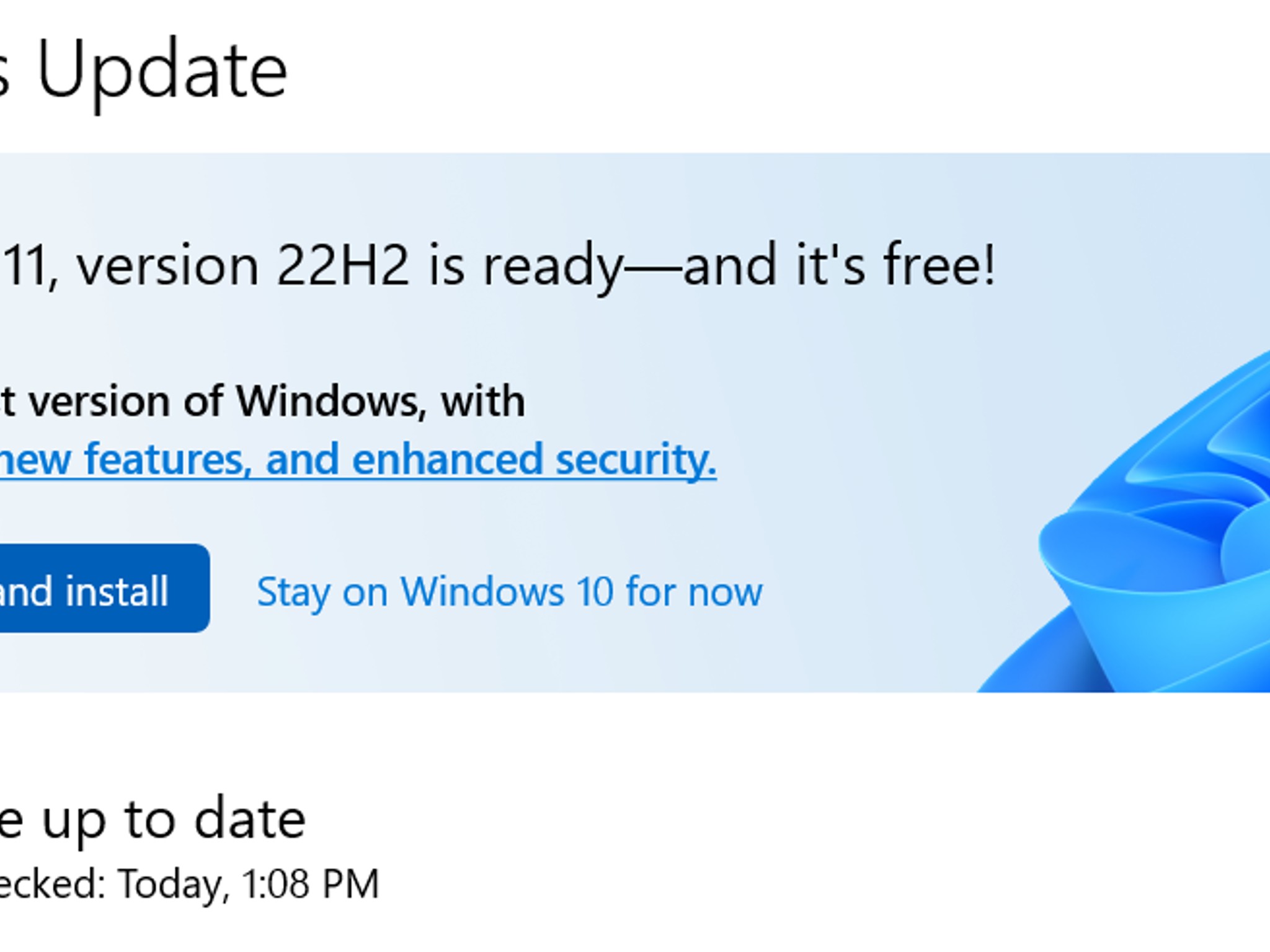This screenshot has width=1270, height=952.
Task: Click the "up to date" status heading
Action: click(174, 819)
